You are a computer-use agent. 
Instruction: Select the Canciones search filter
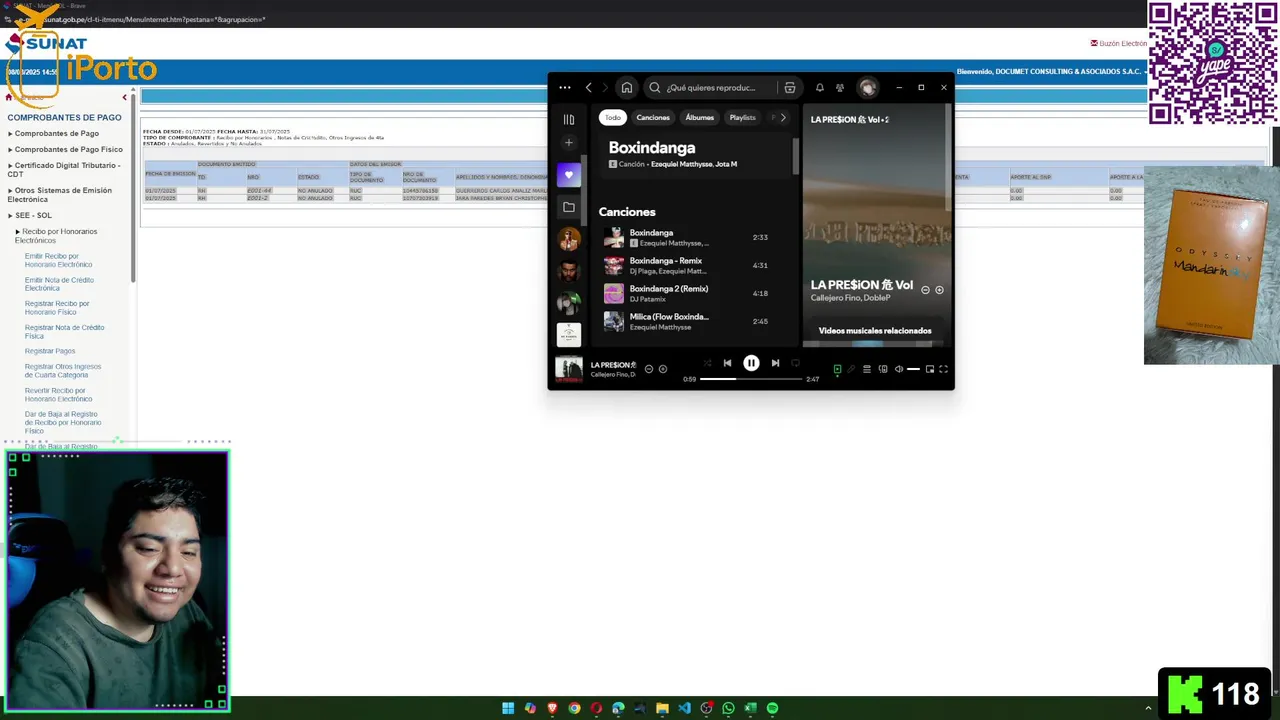pyautogui.click(x=653, y=118)
